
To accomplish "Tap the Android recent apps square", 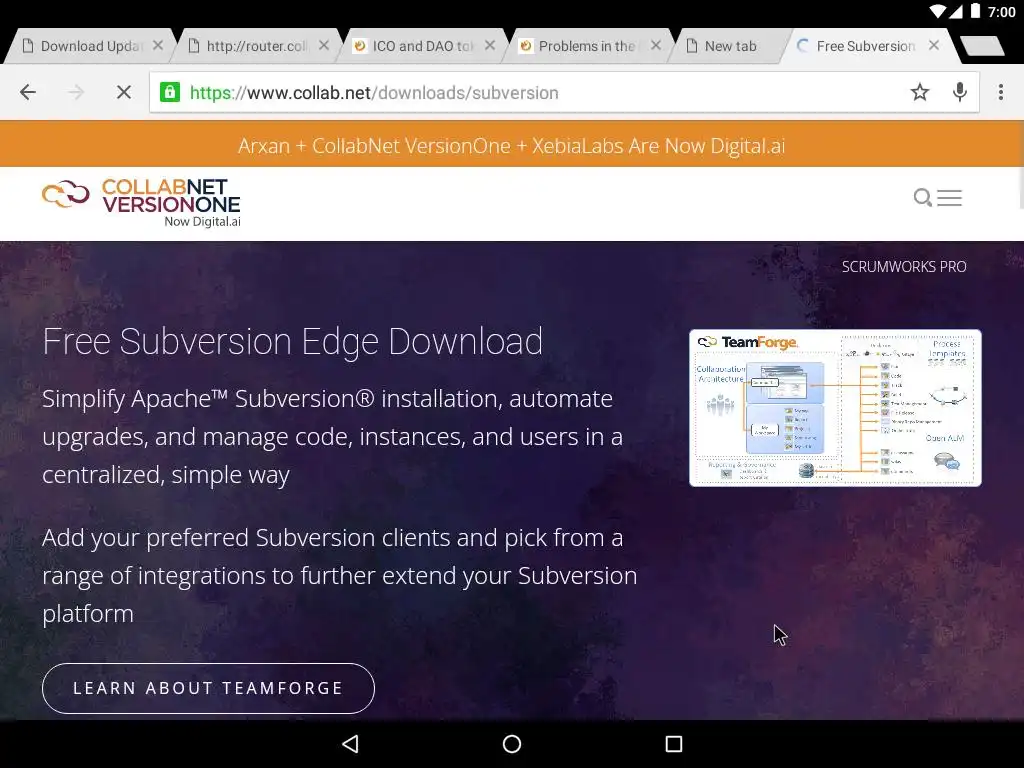I will (x=673, y=744).
